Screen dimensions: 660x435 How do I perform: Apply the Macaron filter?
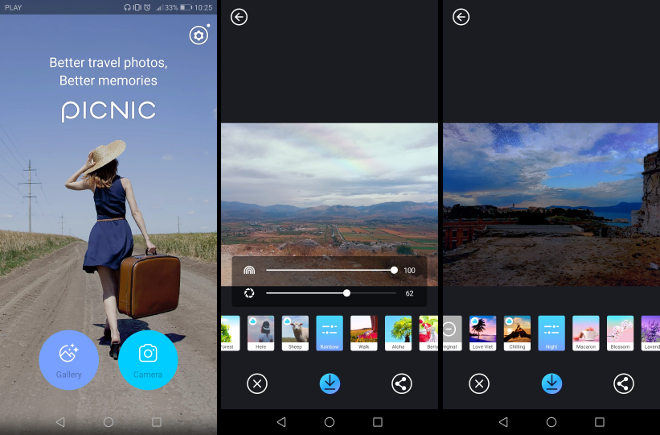(586, 332)
